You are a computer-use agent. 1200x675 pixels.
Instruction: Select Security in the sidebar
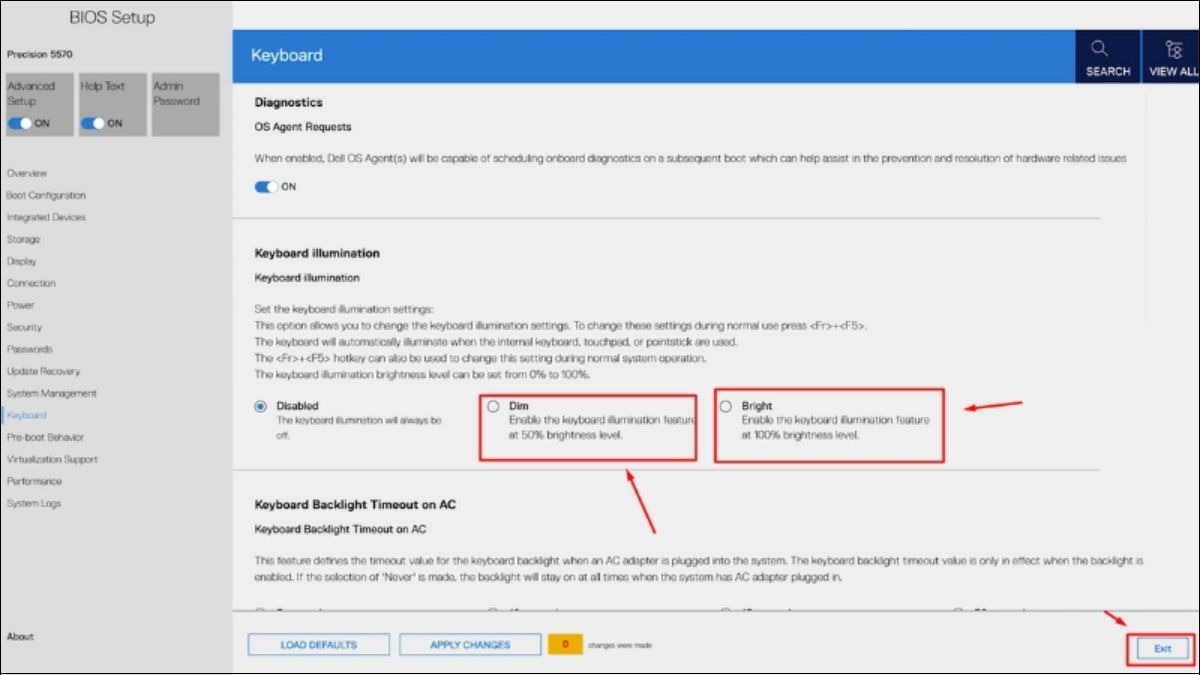[x=24, y=327]
